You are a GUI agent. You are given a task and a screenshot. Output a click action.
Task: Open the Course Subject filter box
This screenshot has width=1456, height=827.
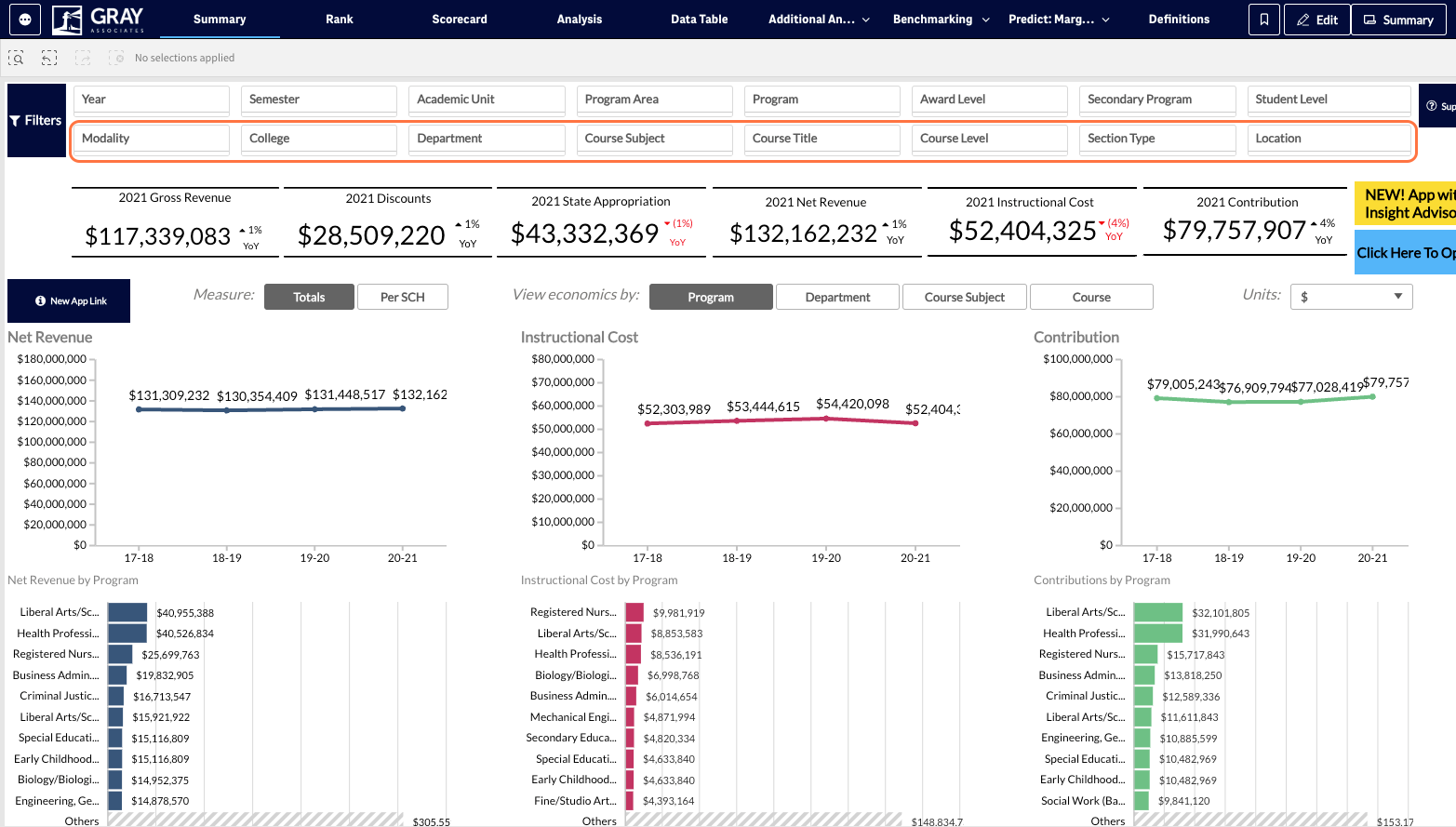(655, 139)
